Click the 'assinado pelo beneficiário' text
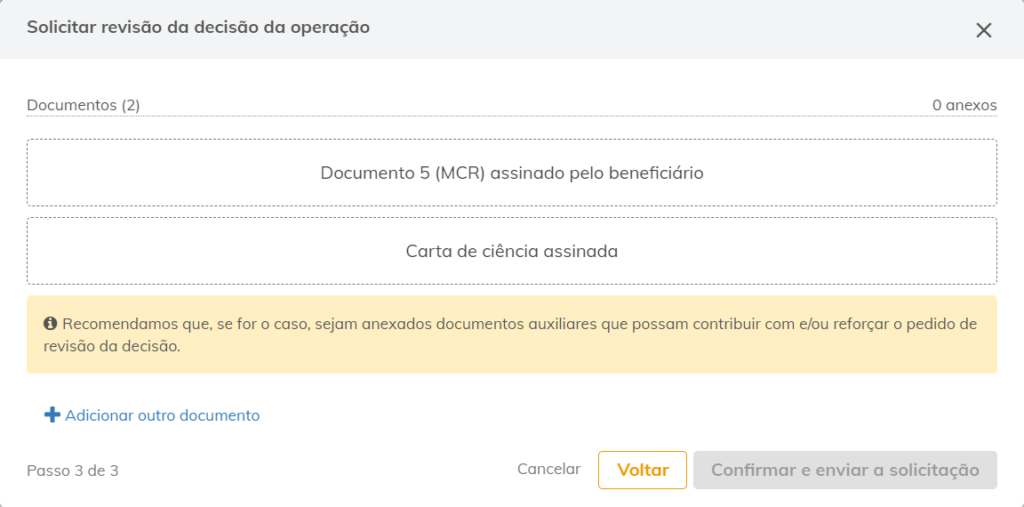The image size is (1024, 507). point(596,174)
